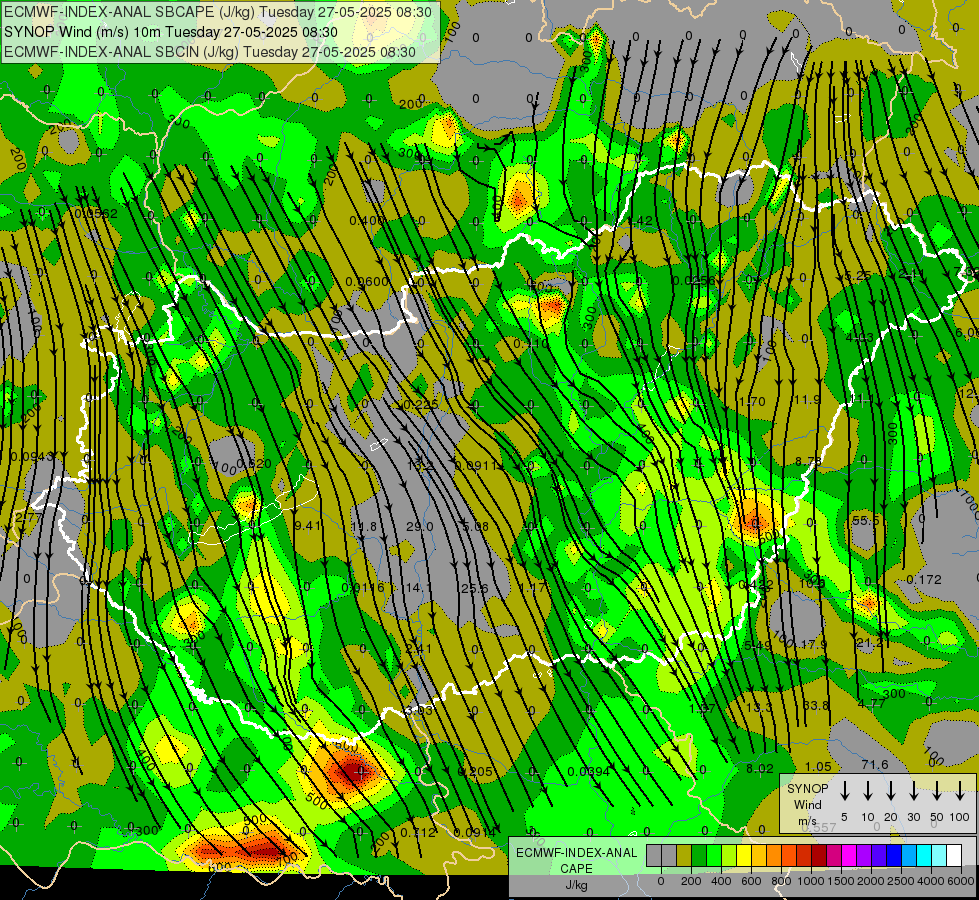Click the 5 m/s wind arrow in legend
This screenshot has height=900, width=979.
click(845, 791)
